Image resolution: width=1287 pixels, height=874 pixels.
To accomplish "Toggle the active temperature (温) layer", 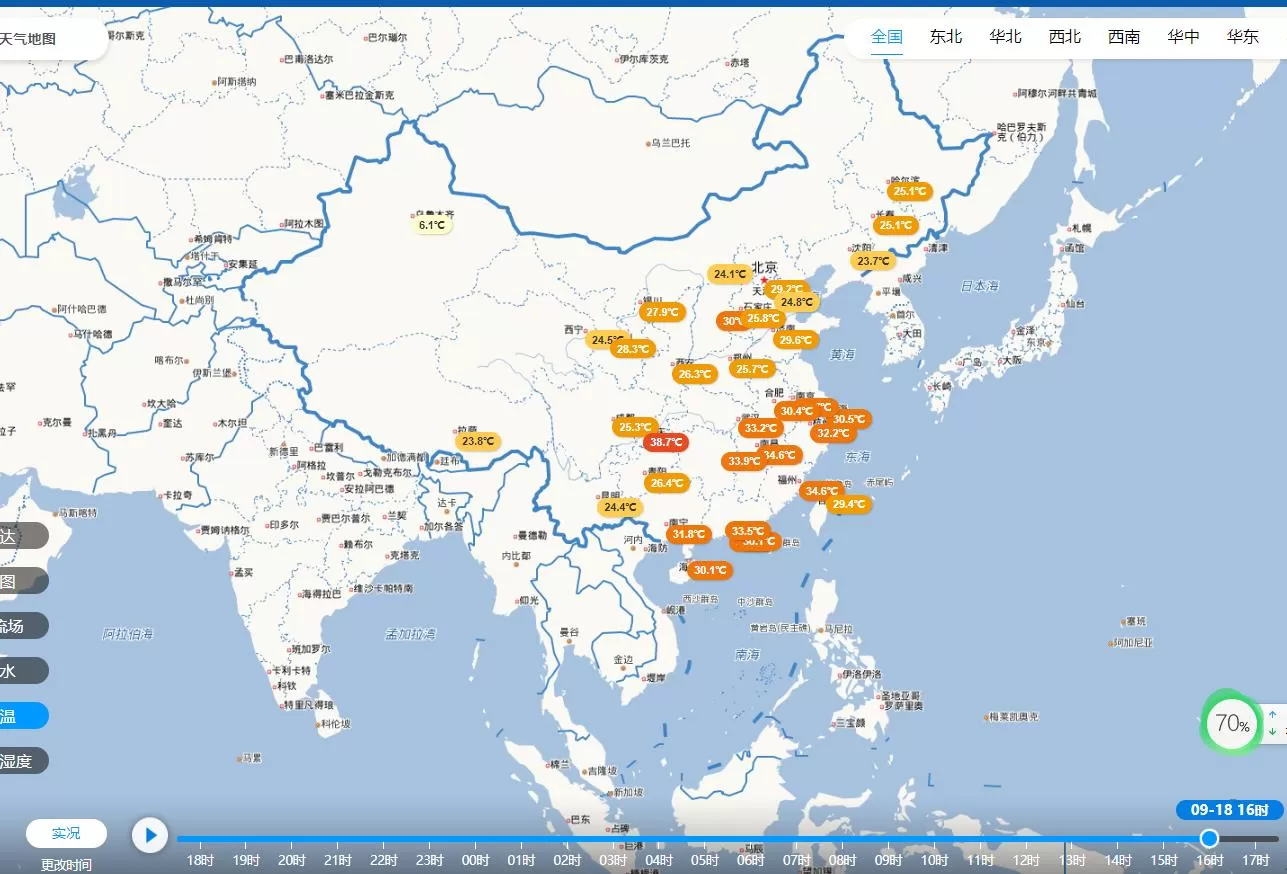I will [x=20, y=716].
